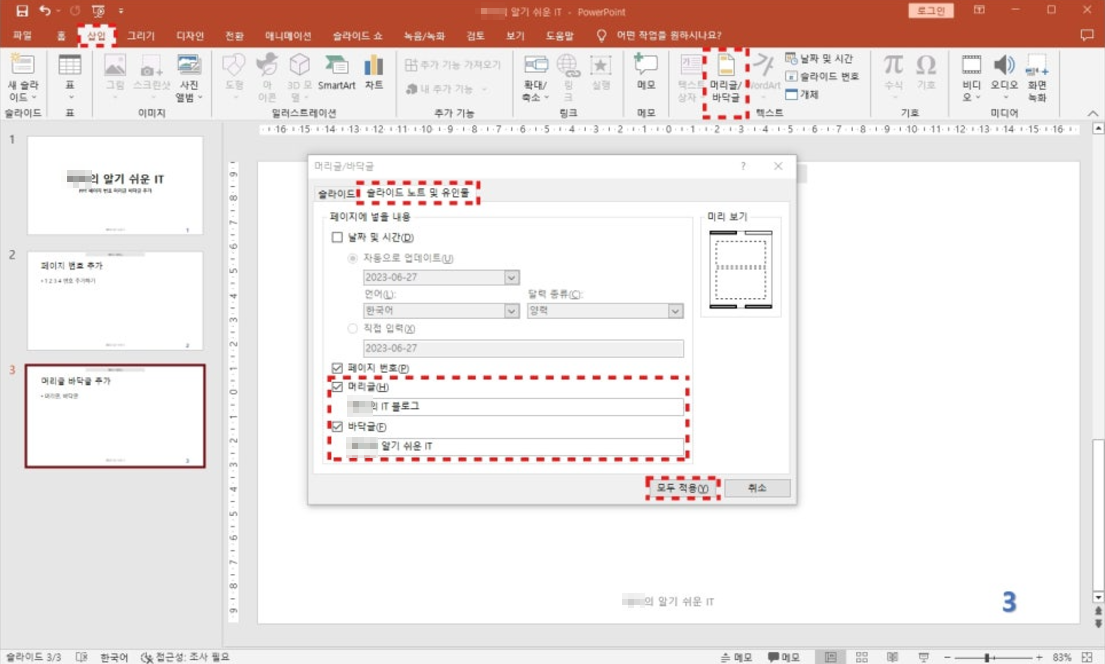
Task: Enable the Date and Time (날짜 및 시간) checkbox
Action: click(337, 238)
